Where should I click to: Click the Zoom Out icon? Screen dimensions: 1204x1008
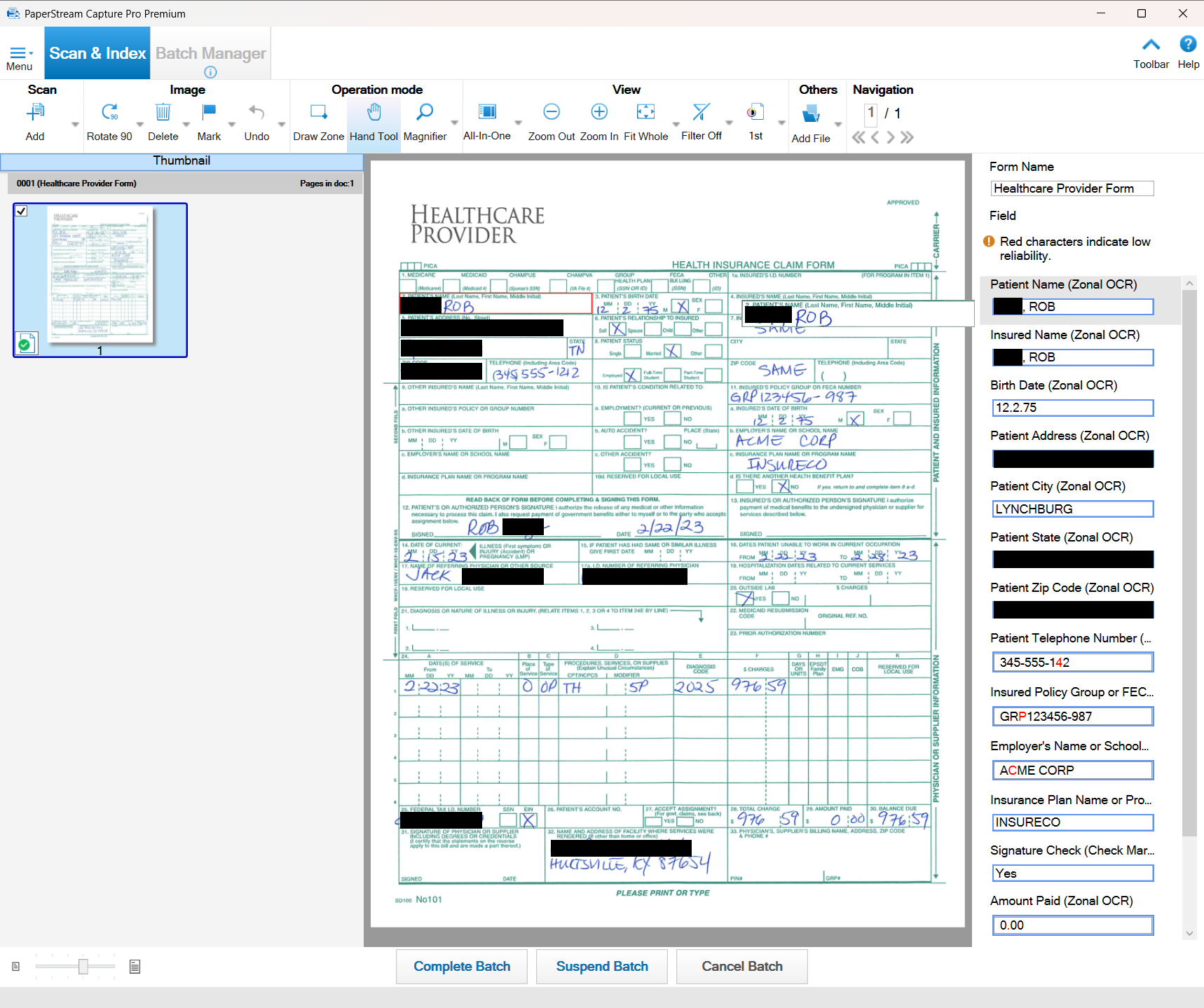[x=552, y=112]
